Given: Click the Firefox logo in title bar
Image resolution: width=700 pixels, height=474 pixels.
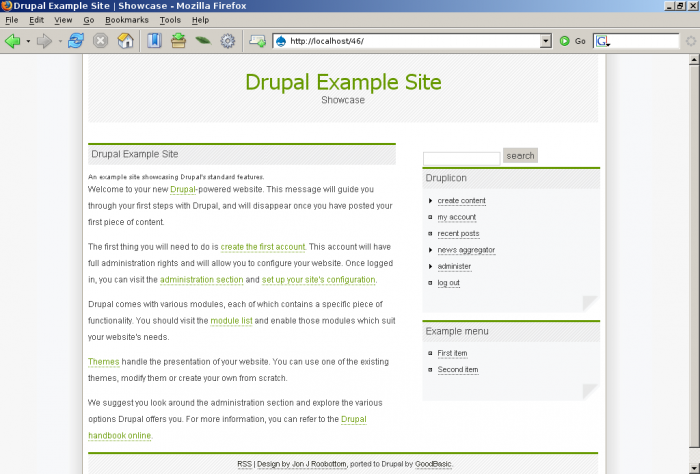Looking at the screenshot, I should [x=6, y=6].
